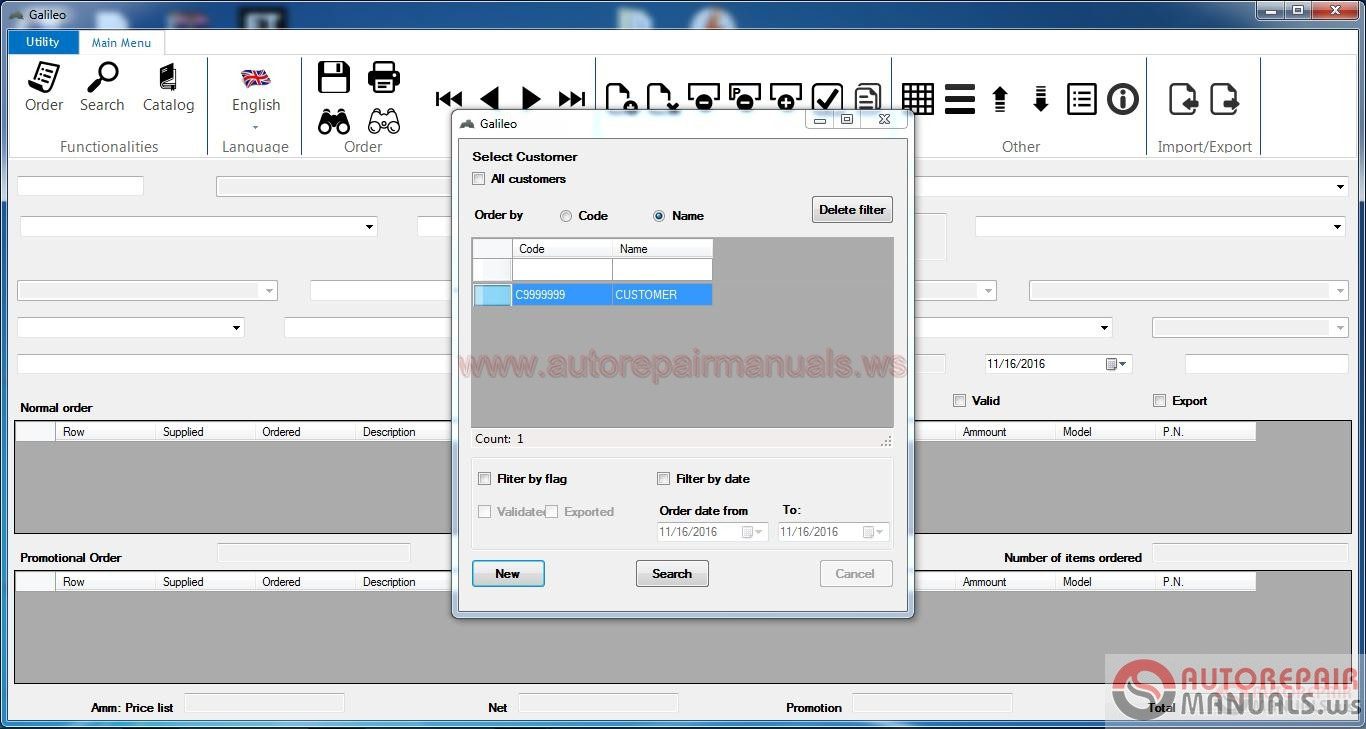Screen dimensions: 1366x729
Task: Click the British flag language icon
Action: coord(256,78)
